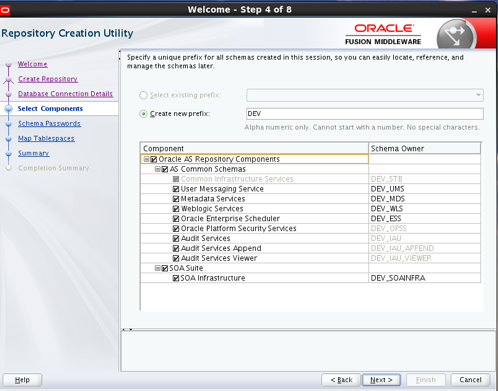Click the Schema Owner column header
Screen dimensions: 498x391
point(424,148)
